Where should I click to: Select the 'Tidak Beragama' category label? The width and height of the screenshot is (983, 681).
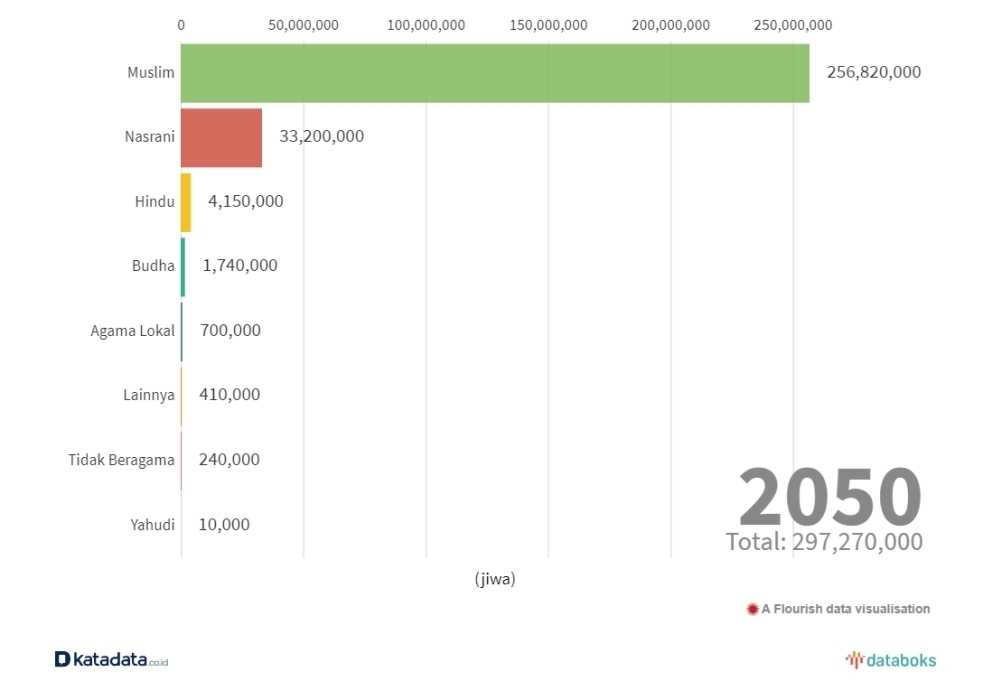click(121, 460)
